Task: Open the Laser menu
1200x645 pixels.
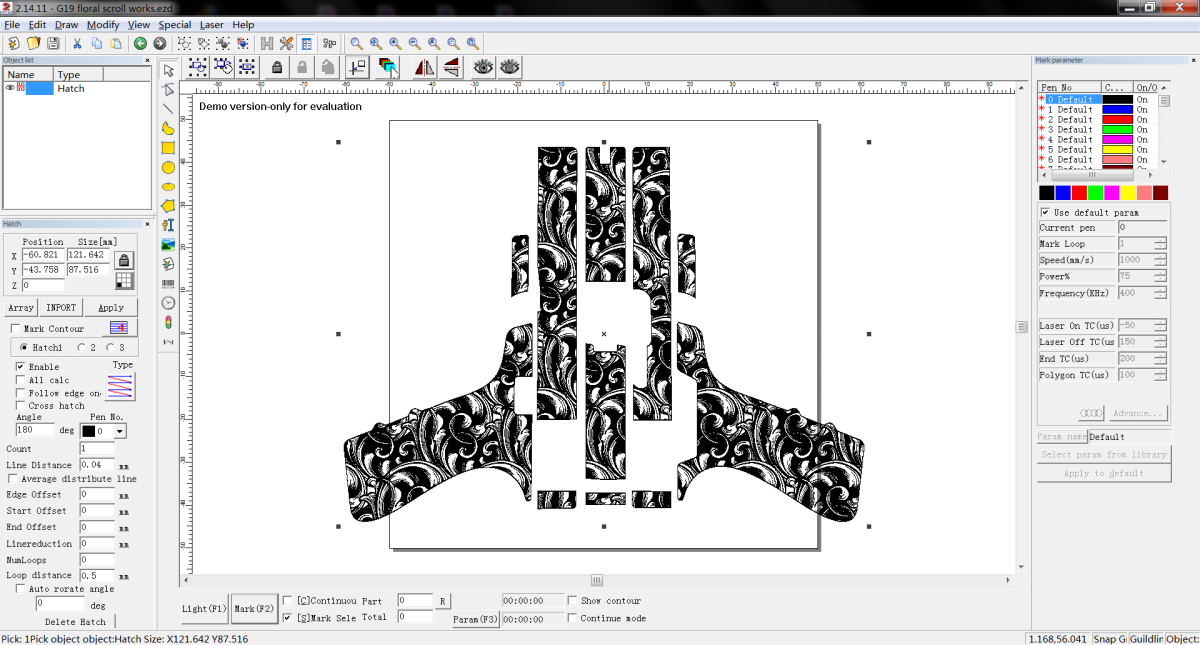Action: pos(212,24)
